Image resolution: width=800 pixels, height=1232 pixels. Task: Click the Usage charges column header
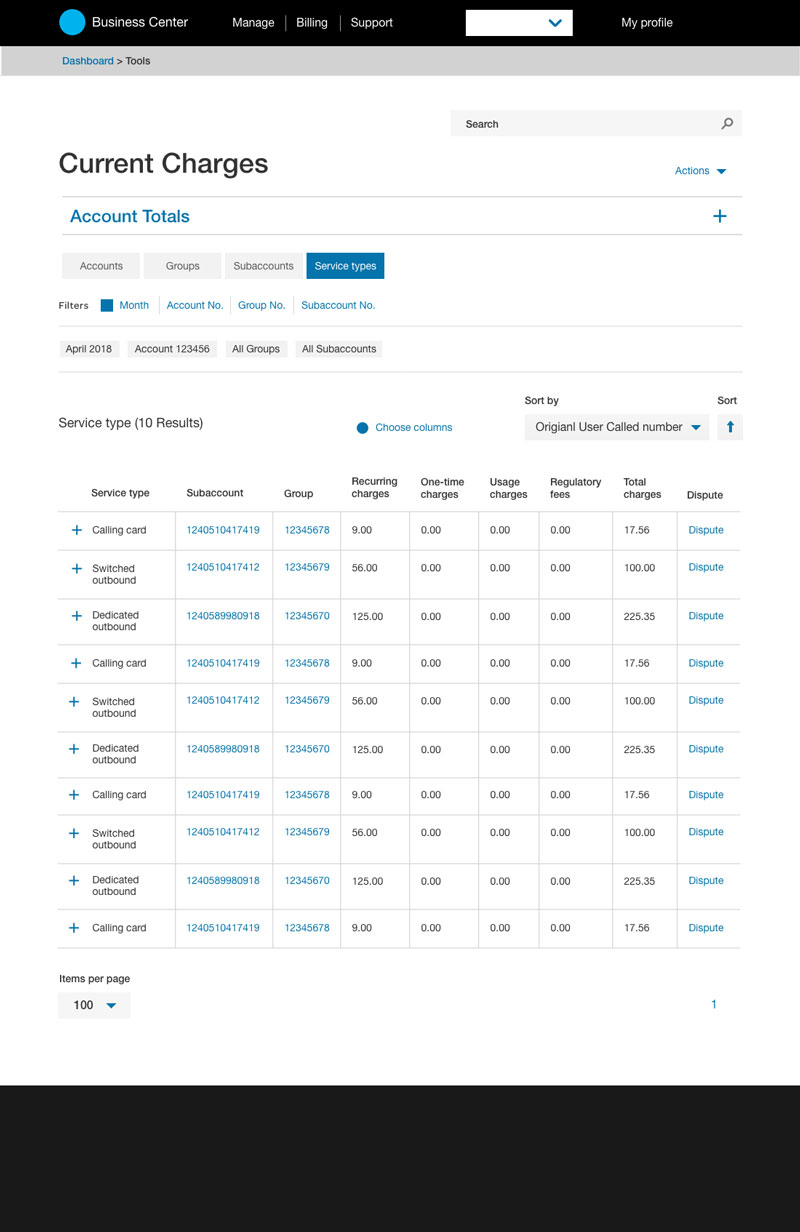[x=508, y=488]
